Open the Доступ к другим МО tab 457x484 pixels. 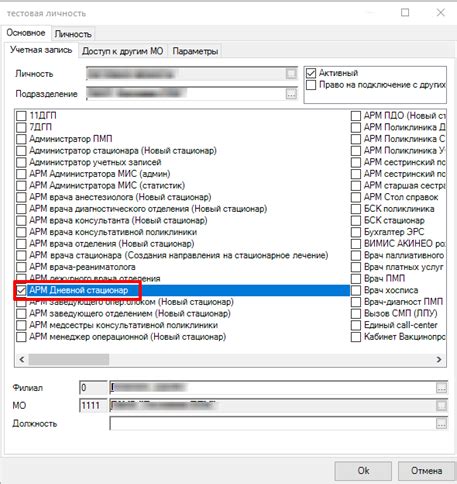click(x=122, y=51)
